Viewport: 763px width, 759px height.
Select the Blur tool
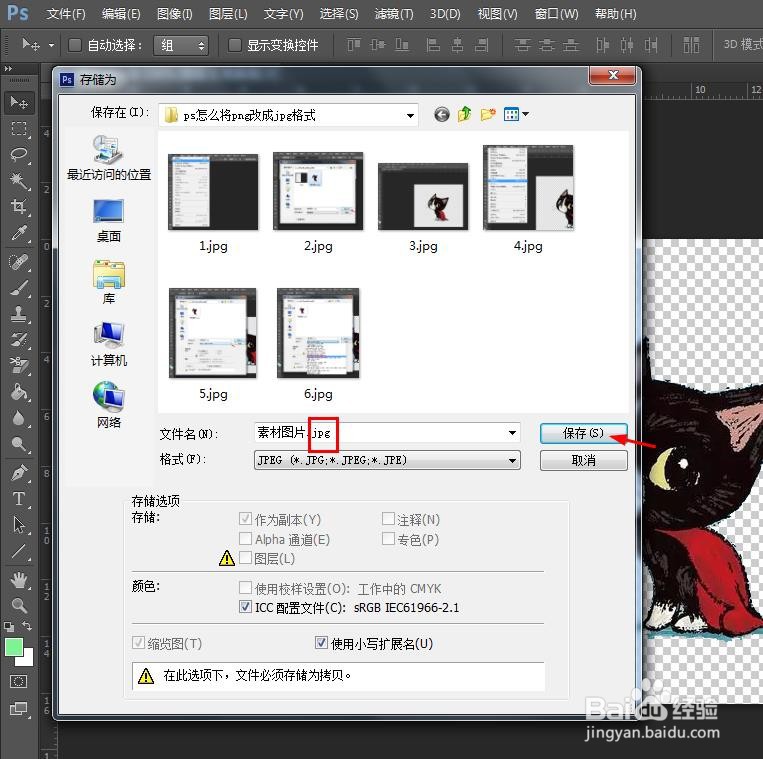coord(19,418)
